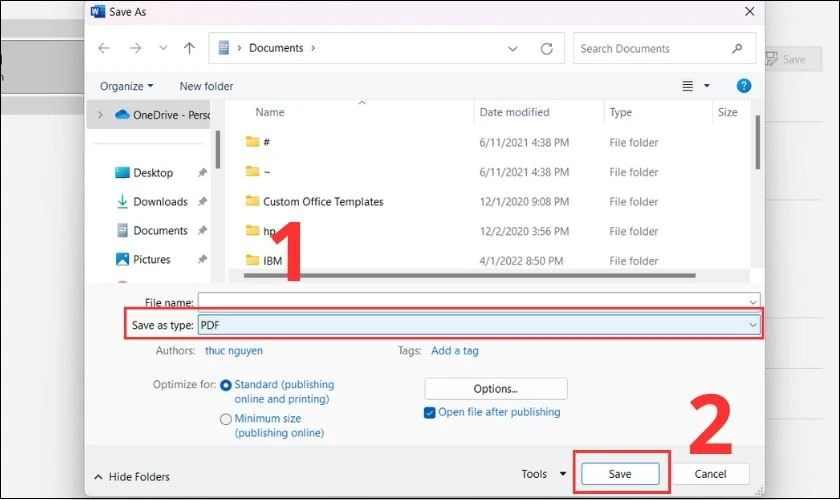Go back with the left arrow
Screen dimensions: 840x500
click(x=104, y=48)
